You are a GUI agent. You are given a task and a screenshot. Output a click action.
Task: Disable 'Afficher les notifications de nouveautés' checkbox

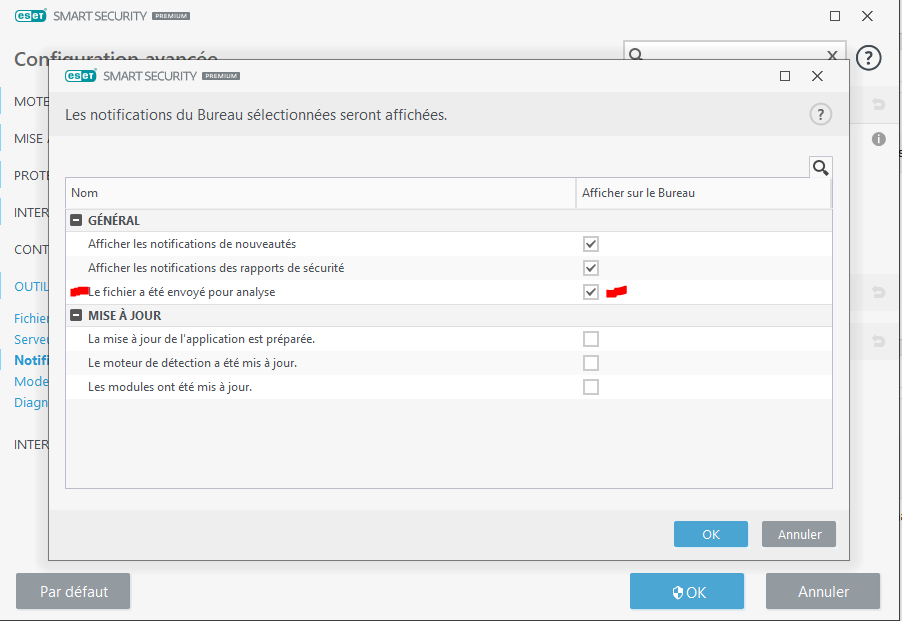tap(591, 244)
